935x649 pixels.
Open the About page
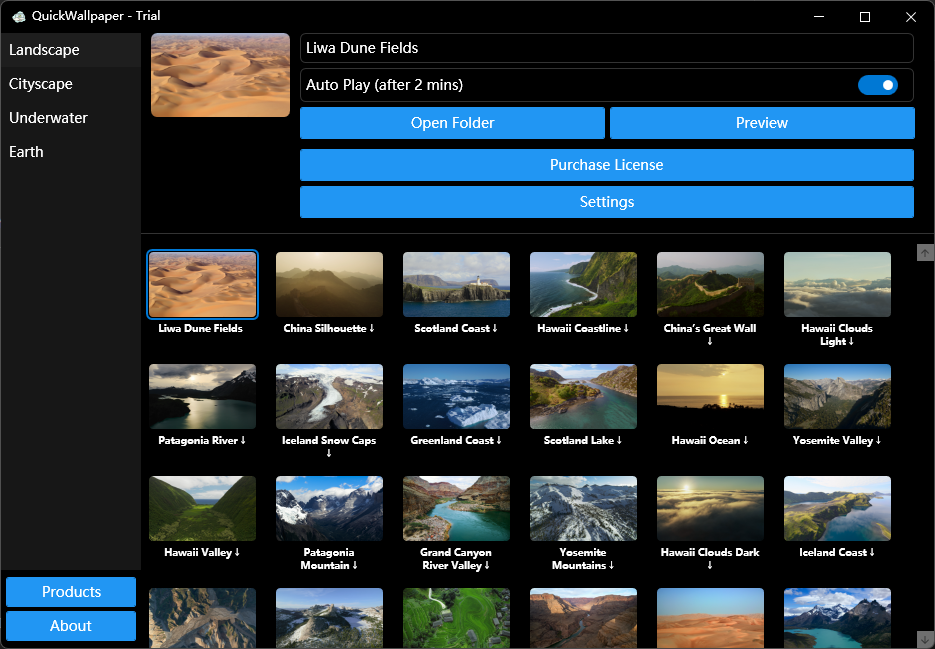pyautogui.click(x=70, y=626)
